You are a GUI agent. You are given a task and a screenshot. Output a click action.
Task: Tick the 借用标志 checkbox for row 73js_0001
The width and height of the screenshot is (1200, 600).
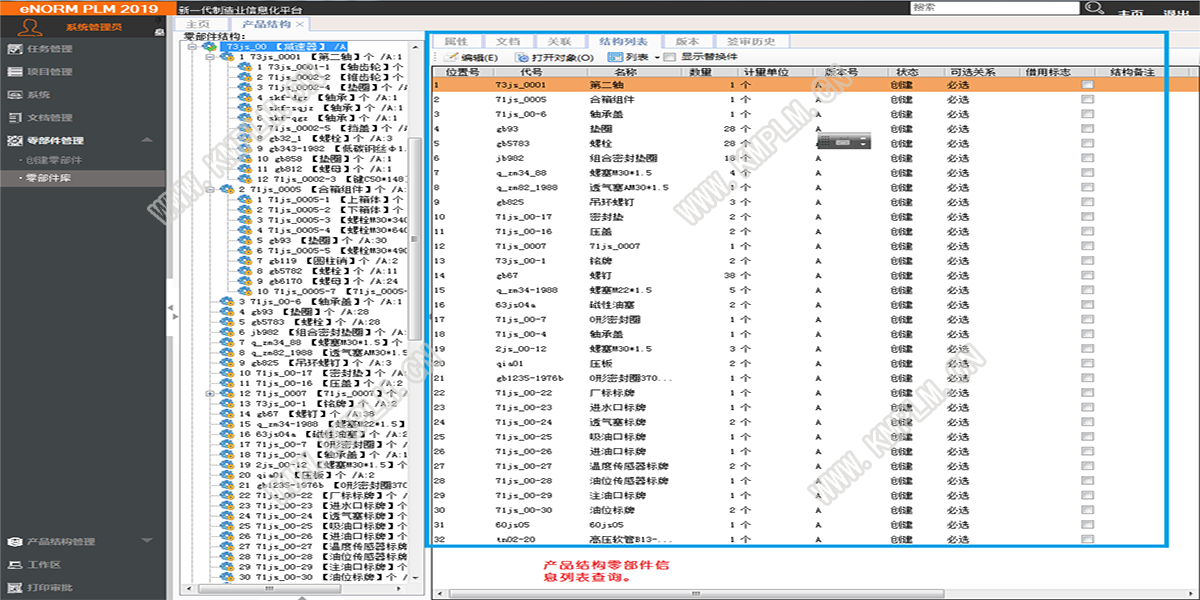1087,85
